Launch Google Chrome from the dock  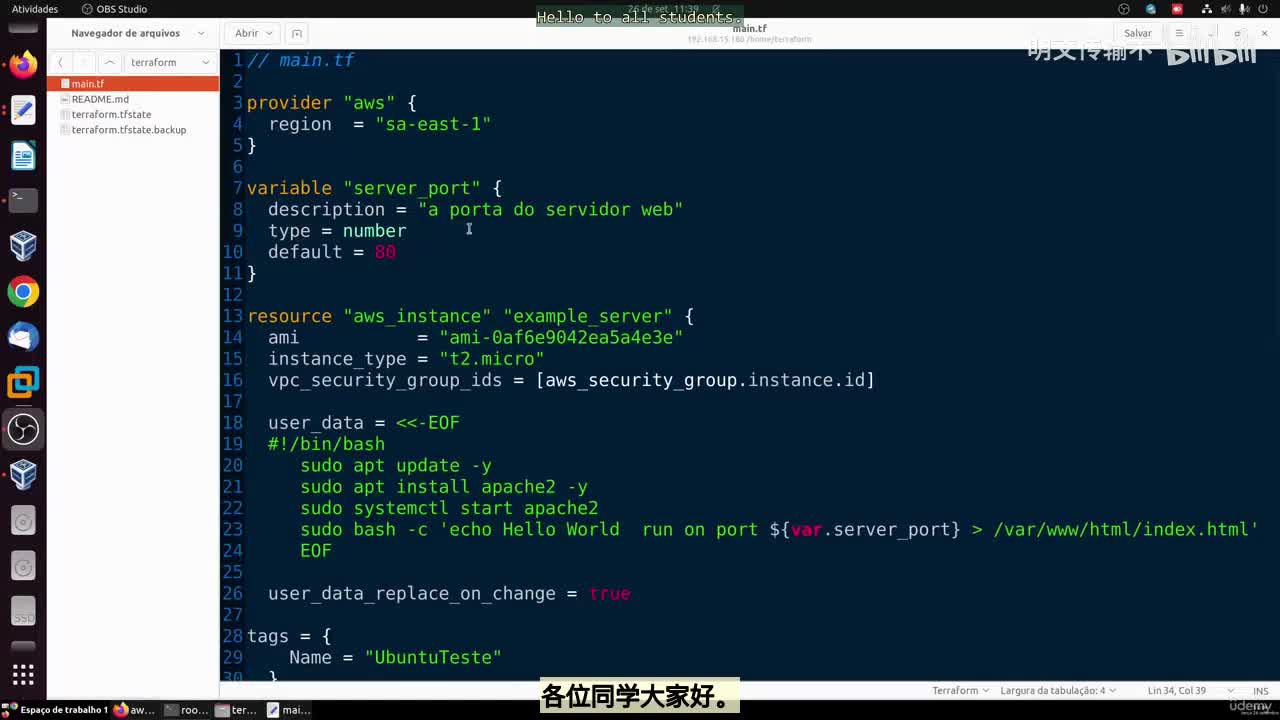tap(23, 292)
